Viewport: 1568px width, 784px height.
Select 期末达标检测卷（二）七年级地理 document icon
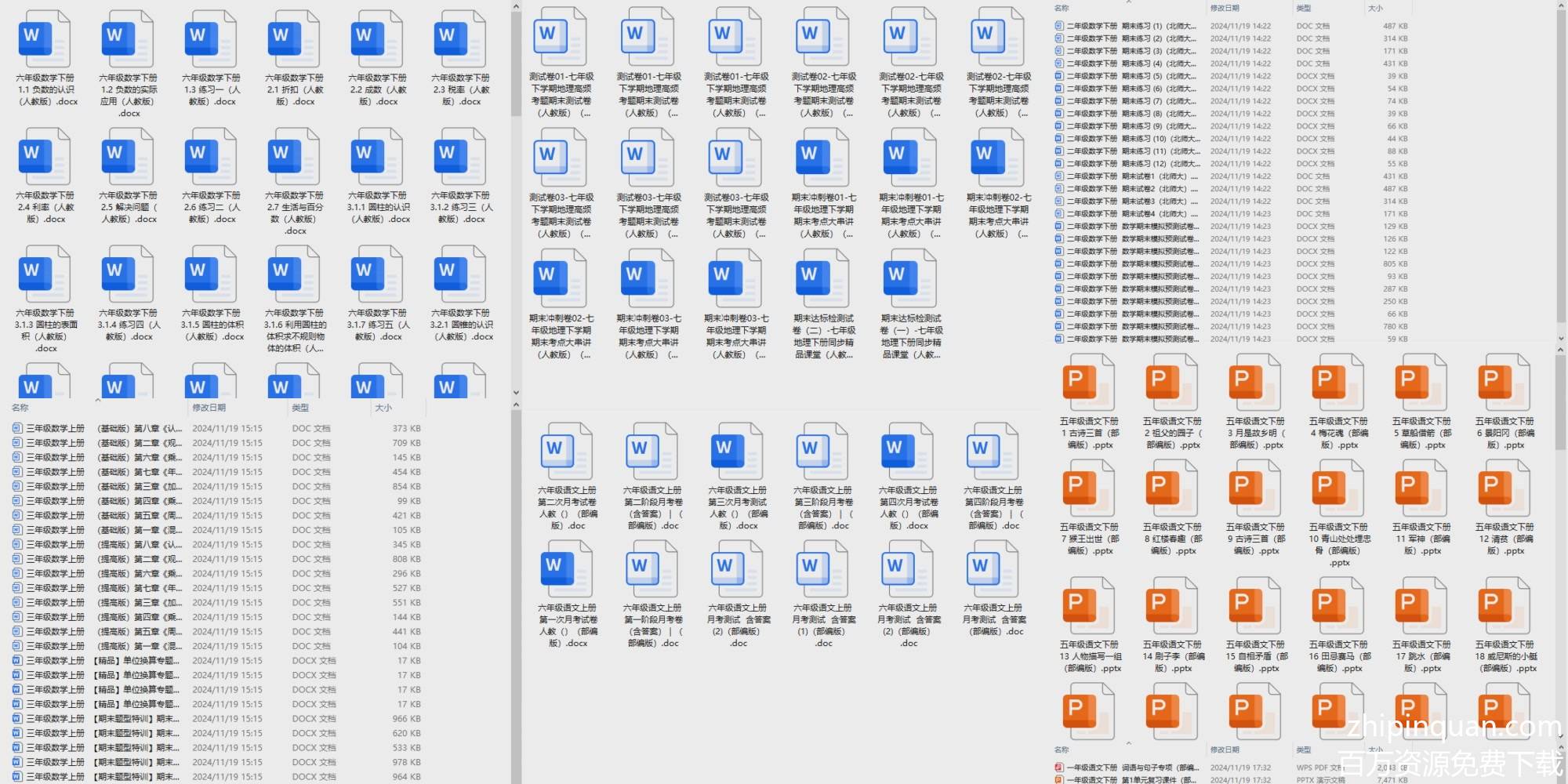click(822, 278)
